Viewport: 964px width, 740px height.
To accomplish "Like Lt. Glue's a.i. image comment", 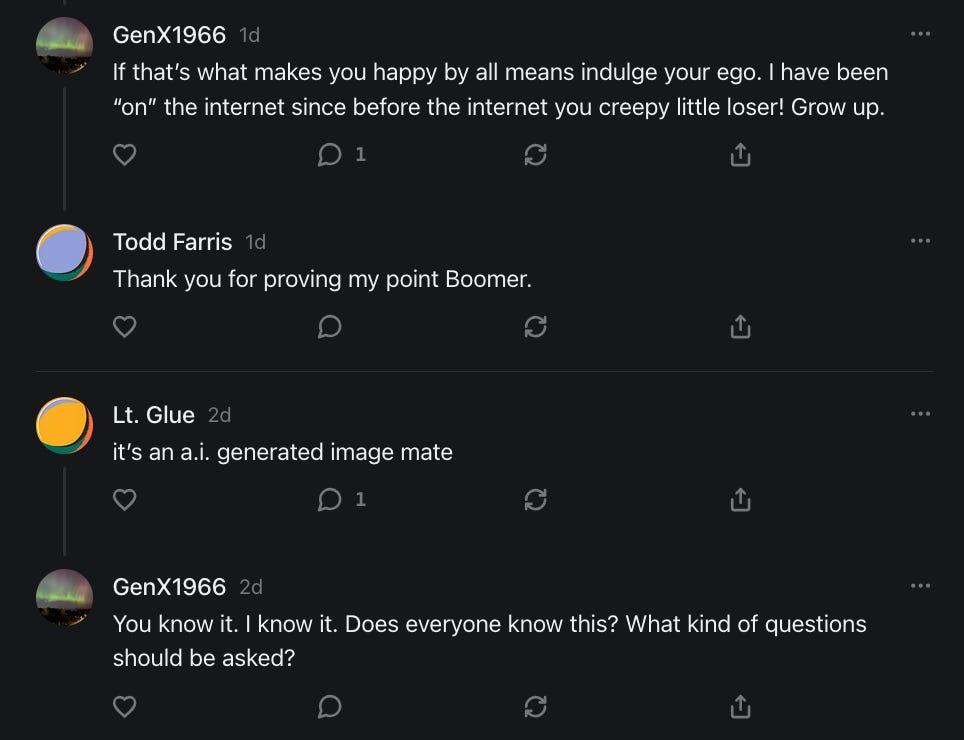I will 124,499.
